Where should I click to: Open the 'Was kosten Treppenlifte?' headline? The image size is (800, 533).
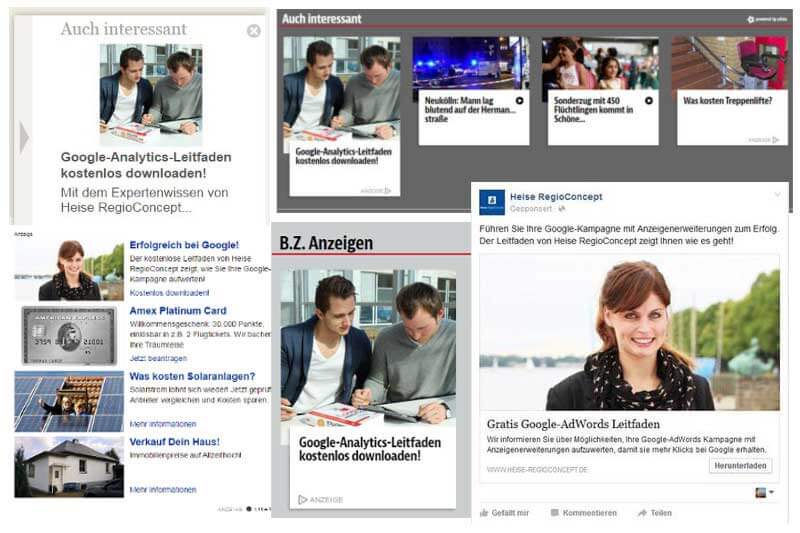click(728, 101)
